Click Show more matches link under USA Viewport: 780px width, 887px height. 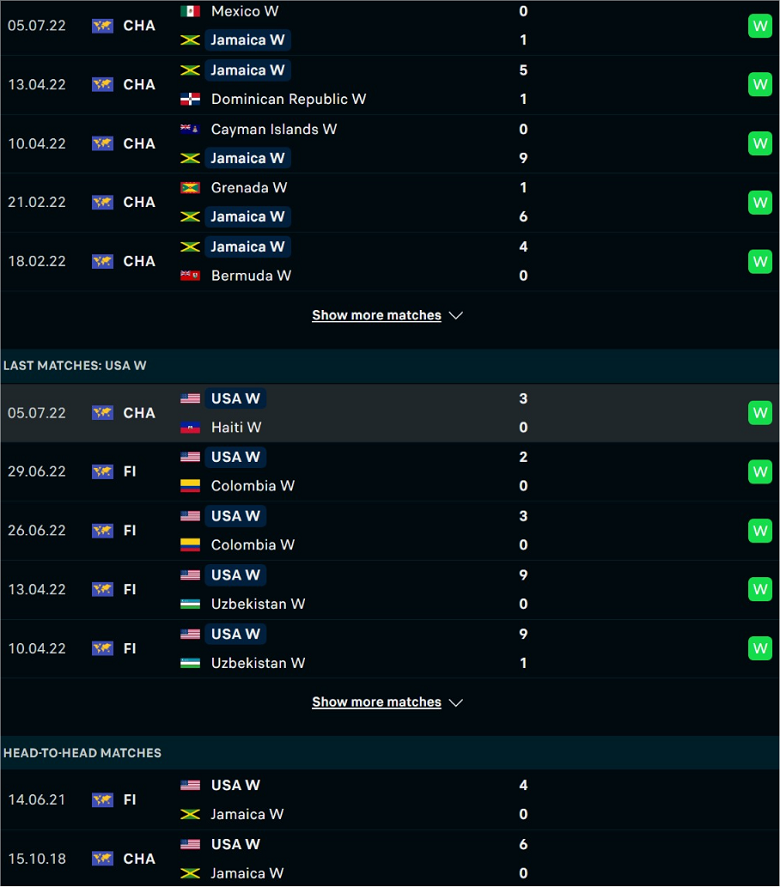click(x=377, y=702)
